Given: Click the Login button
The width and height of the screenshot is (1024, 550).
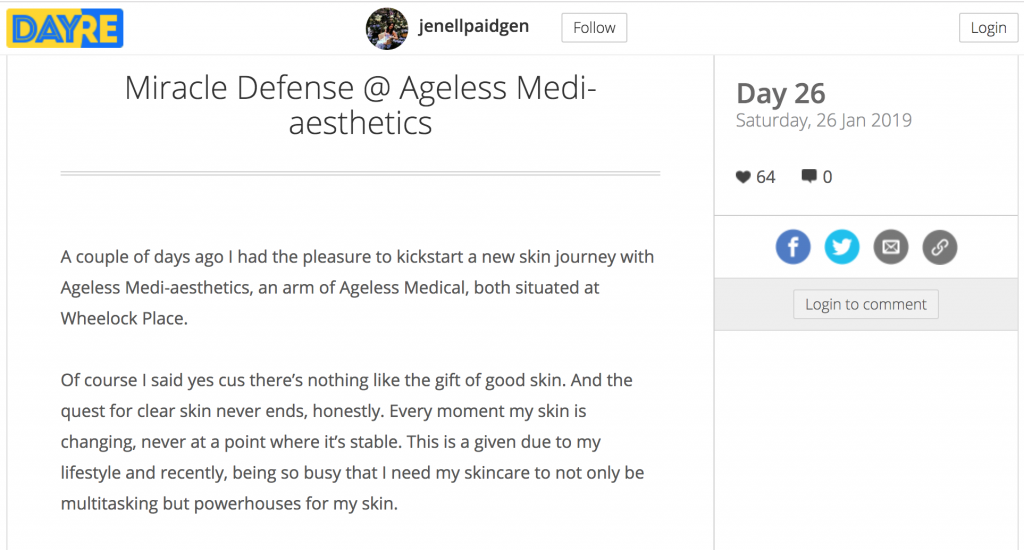Looking at the screenshot, I should pyautogui.click(x=988, y=27).
